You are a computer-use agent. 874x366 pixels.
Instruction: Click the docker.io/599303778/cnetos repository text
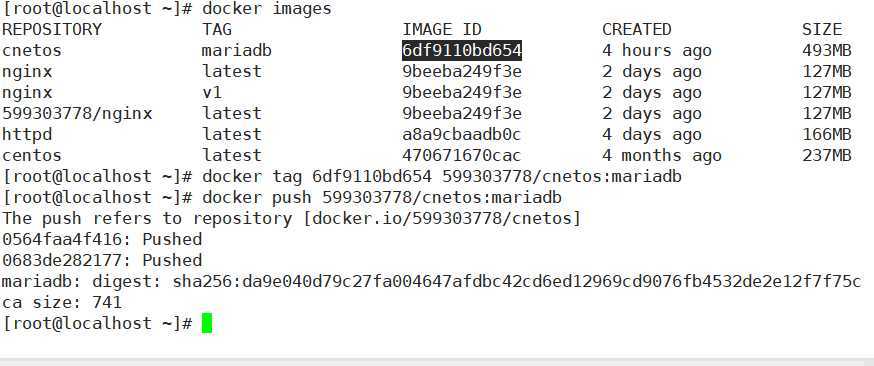tap(441, 218)
